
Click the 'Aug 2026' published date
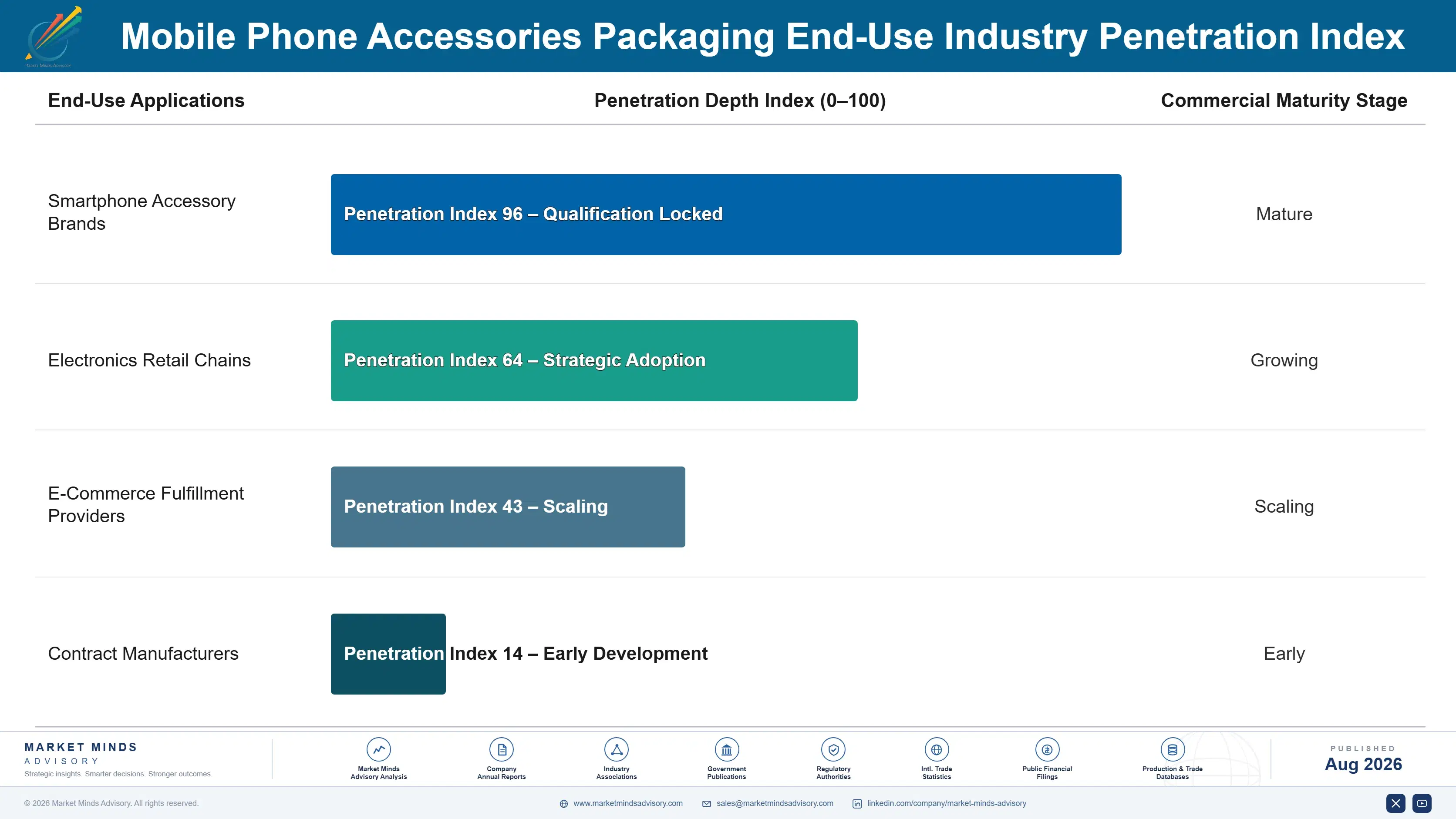1363,764
